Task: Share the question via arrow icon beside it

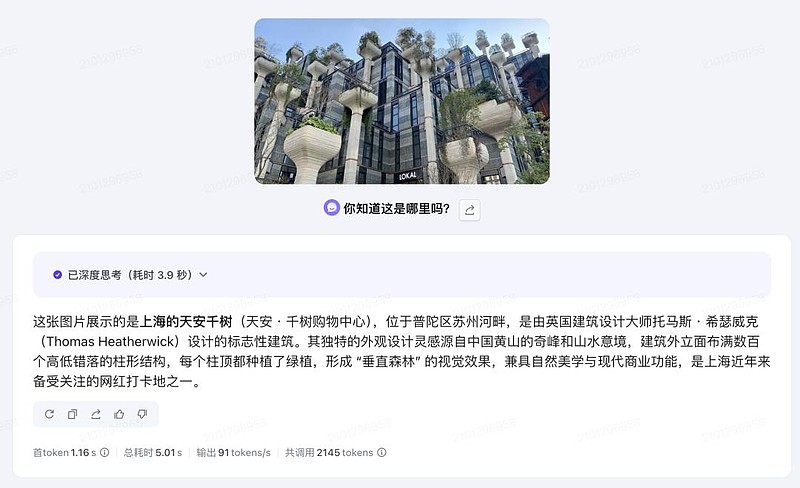Action: click(x=469, y=210)
